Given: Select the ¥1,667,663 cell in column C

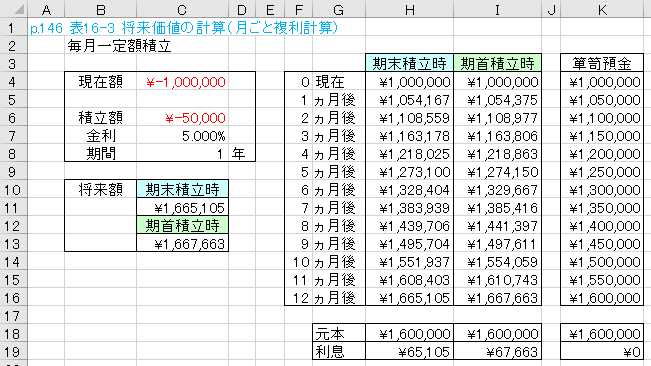Looking at the screenshot, I should (182, 244).
